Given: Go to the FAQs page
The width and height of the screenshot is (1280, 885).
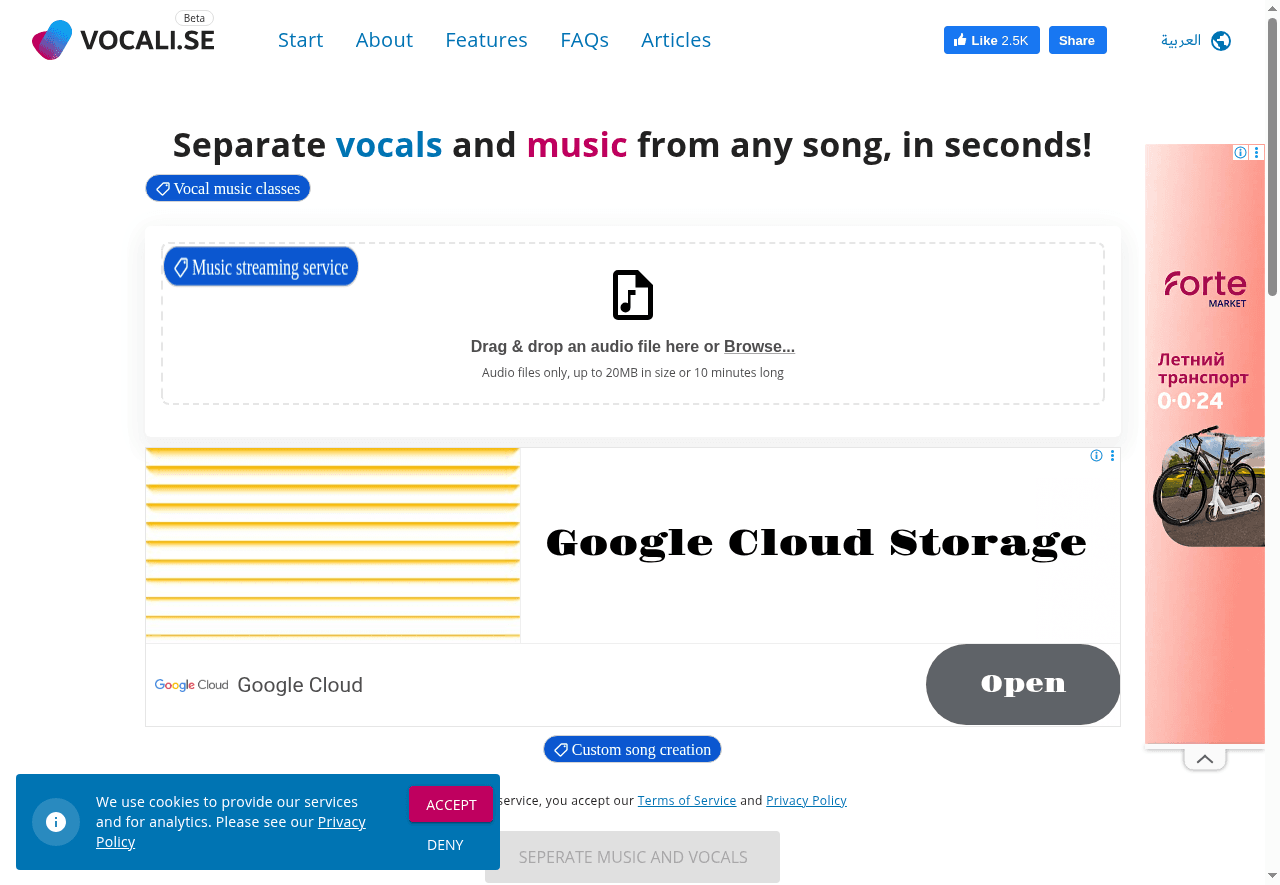Looking at the screenshot, I should click(584, 40).
